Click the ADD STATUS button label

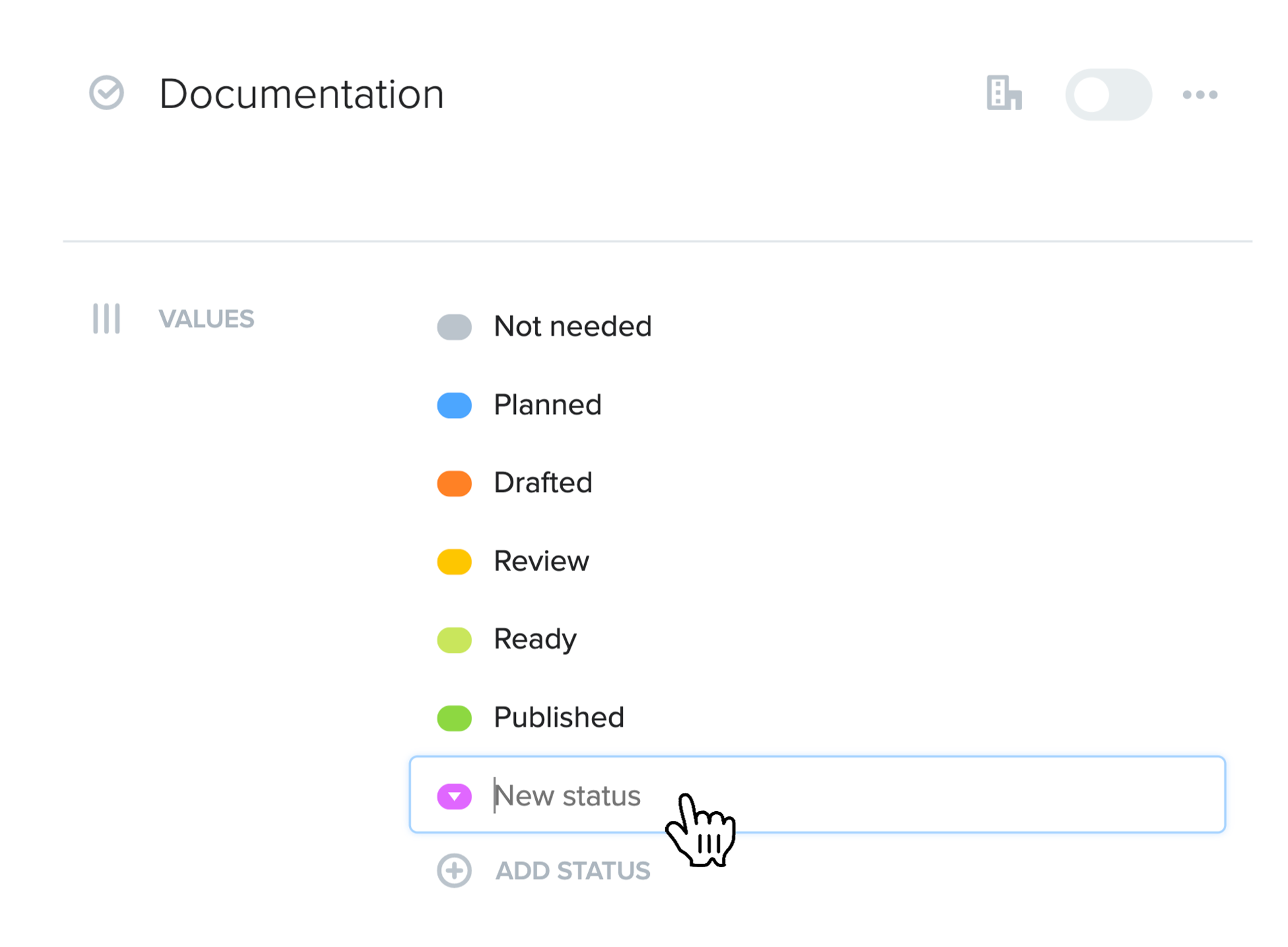tap(573, 871)
